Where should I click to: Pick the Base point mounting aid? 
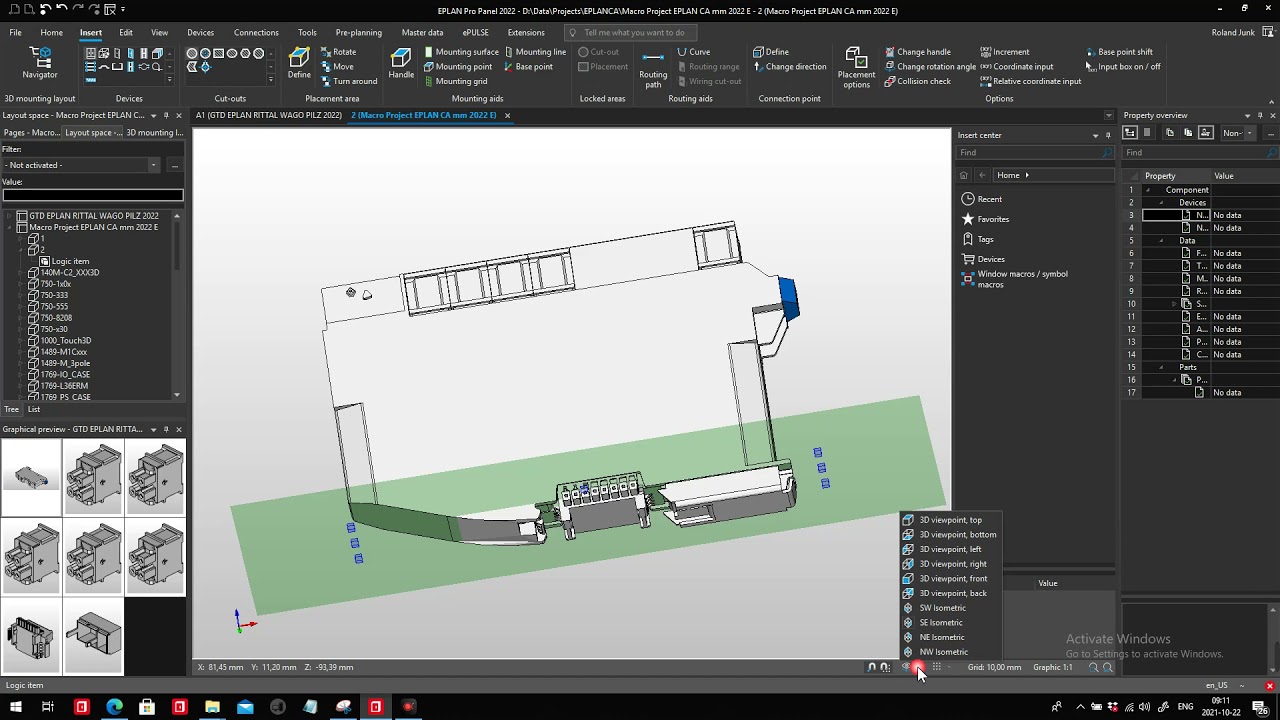point(528,67)
